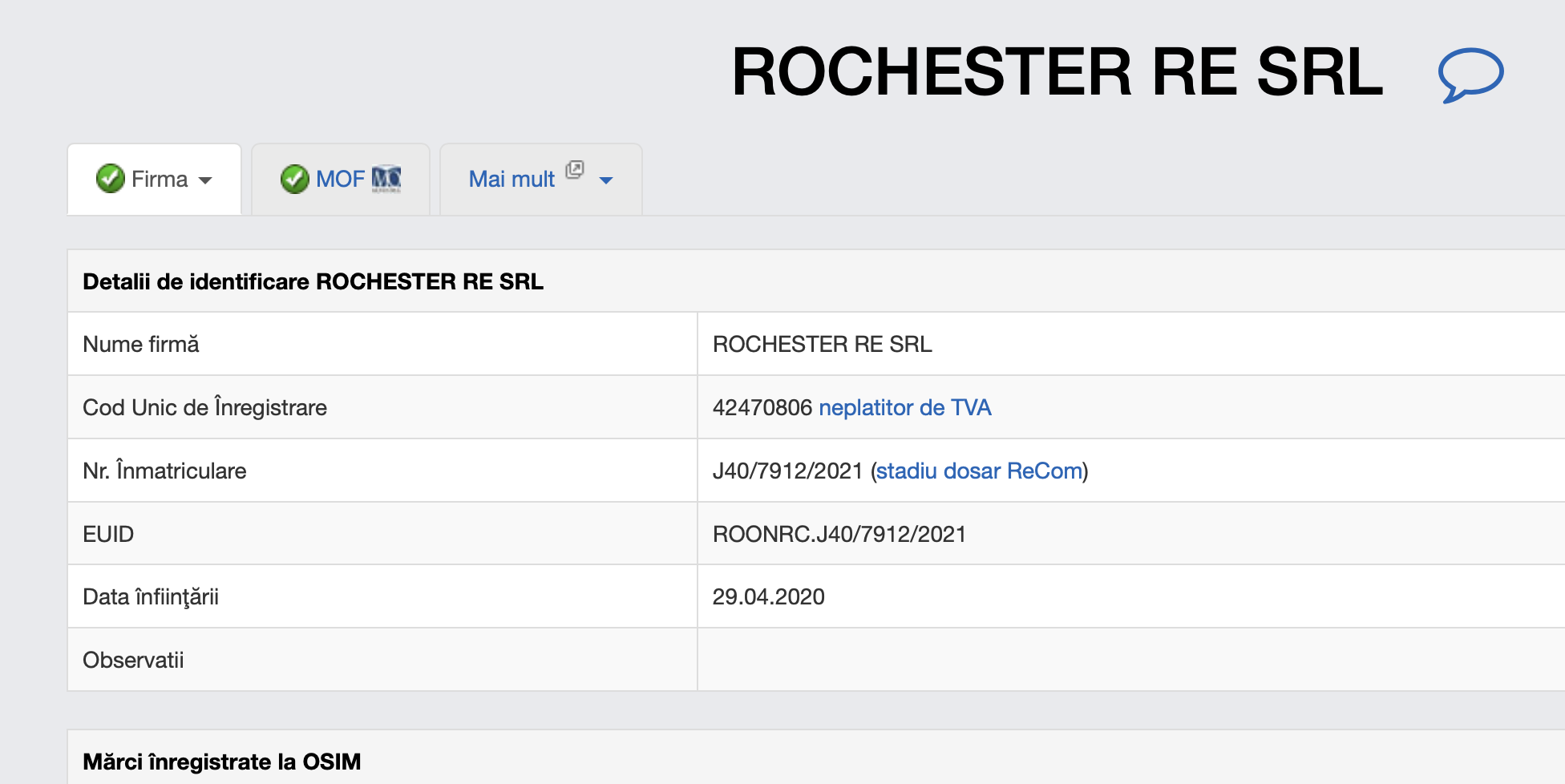
Task: Open the MOF tab
Action: coord(340,179)
